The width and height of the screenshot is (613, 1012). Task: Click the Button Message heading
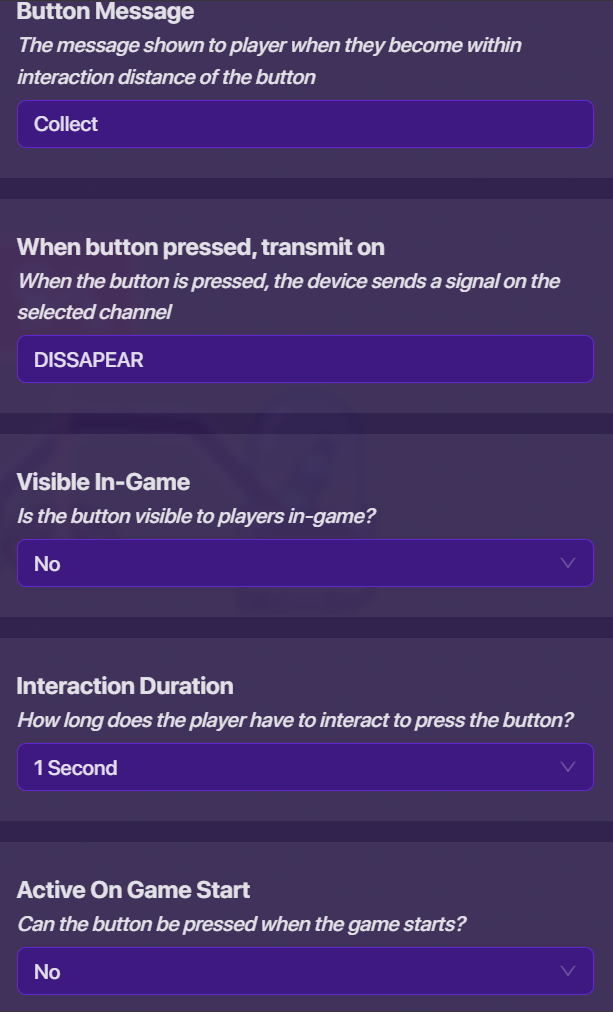tap(105, 13)
